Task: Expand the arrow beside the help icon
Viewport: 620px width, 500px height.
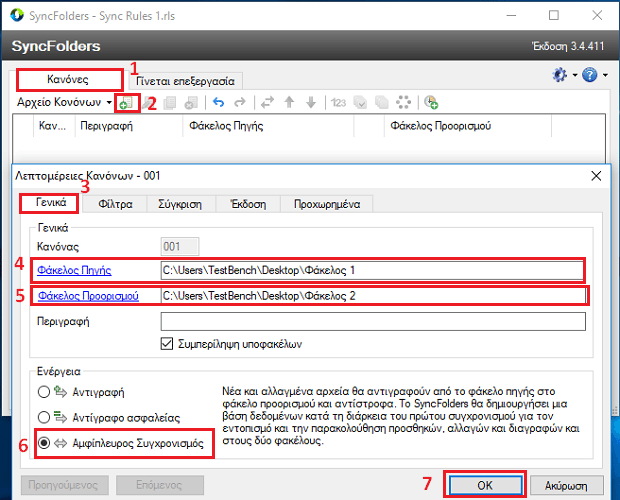Action: click(x=605, y=75)
